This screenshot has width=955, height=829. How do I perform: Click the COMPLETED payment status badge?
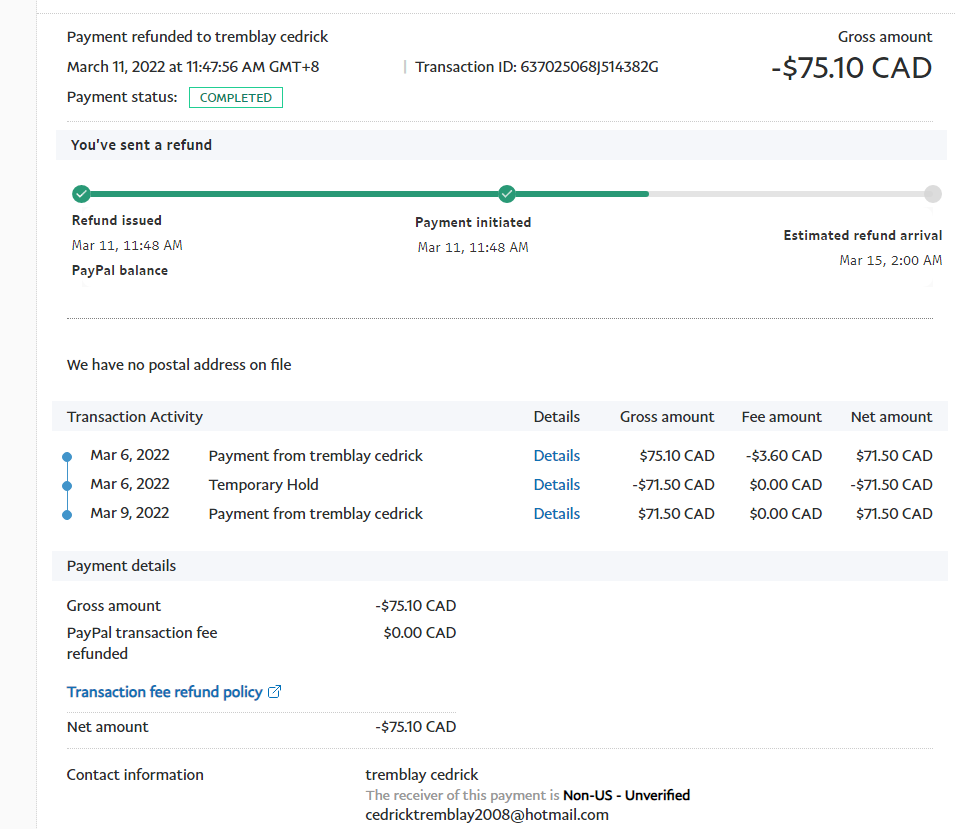coord(236,98)
